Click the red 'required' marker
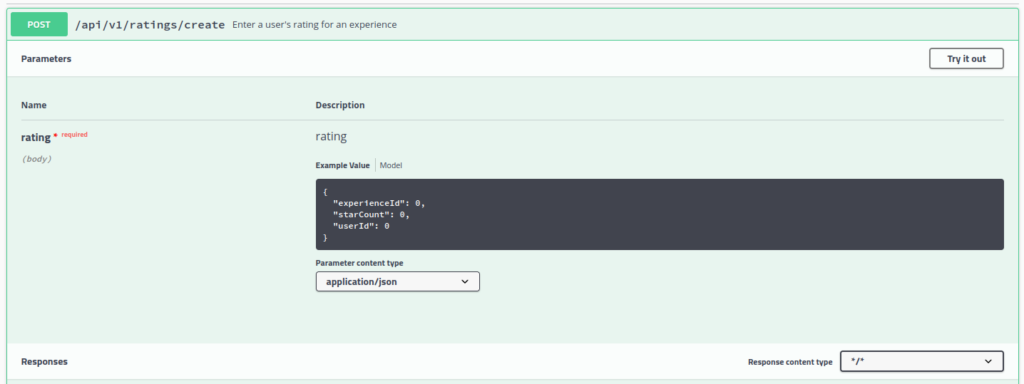Viewport: 1024px width, 384px height. click(x=74, y=135)
